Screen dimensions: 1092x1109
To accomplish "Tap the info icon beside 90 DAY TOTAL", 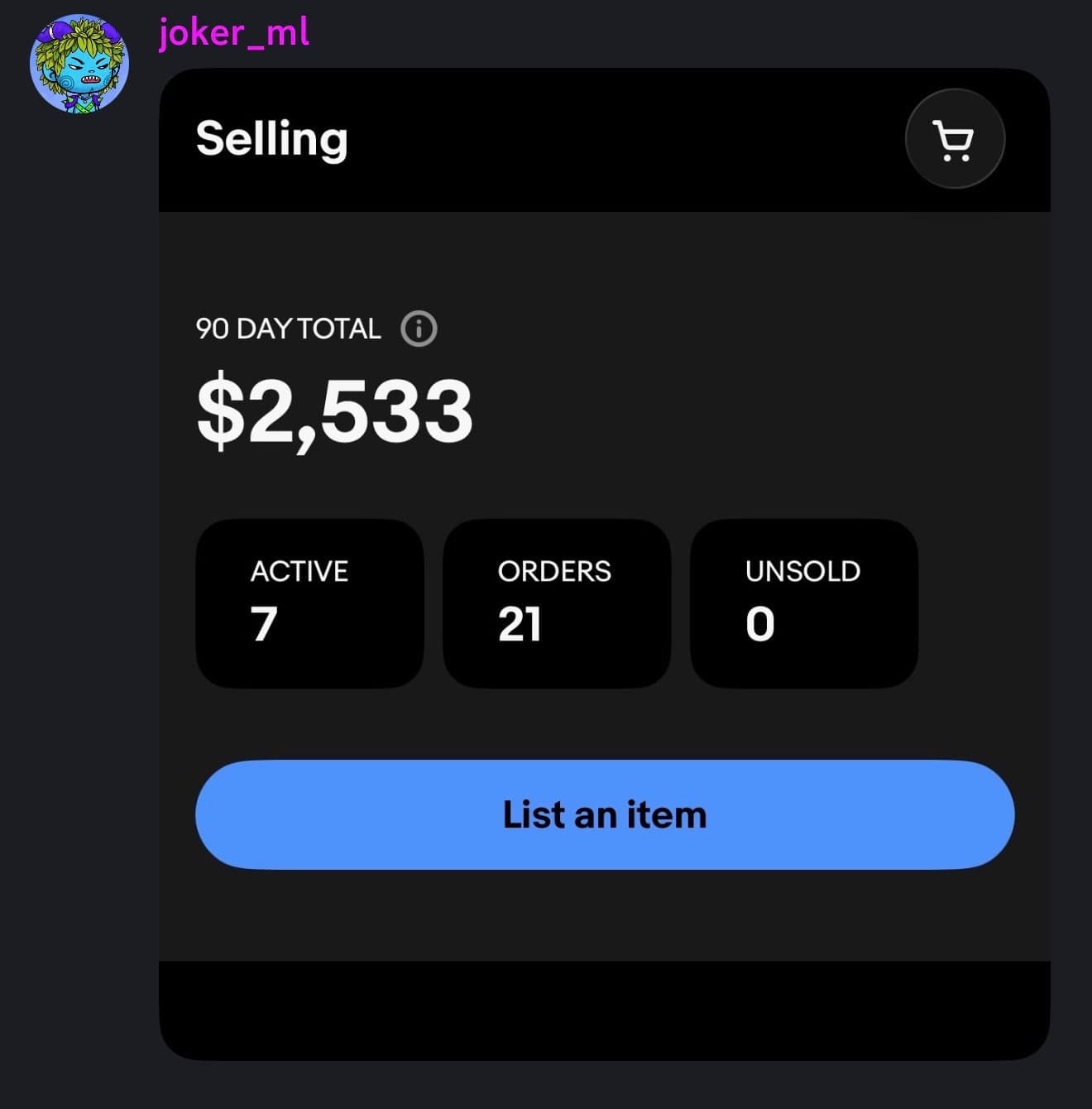I will point(419,329).
